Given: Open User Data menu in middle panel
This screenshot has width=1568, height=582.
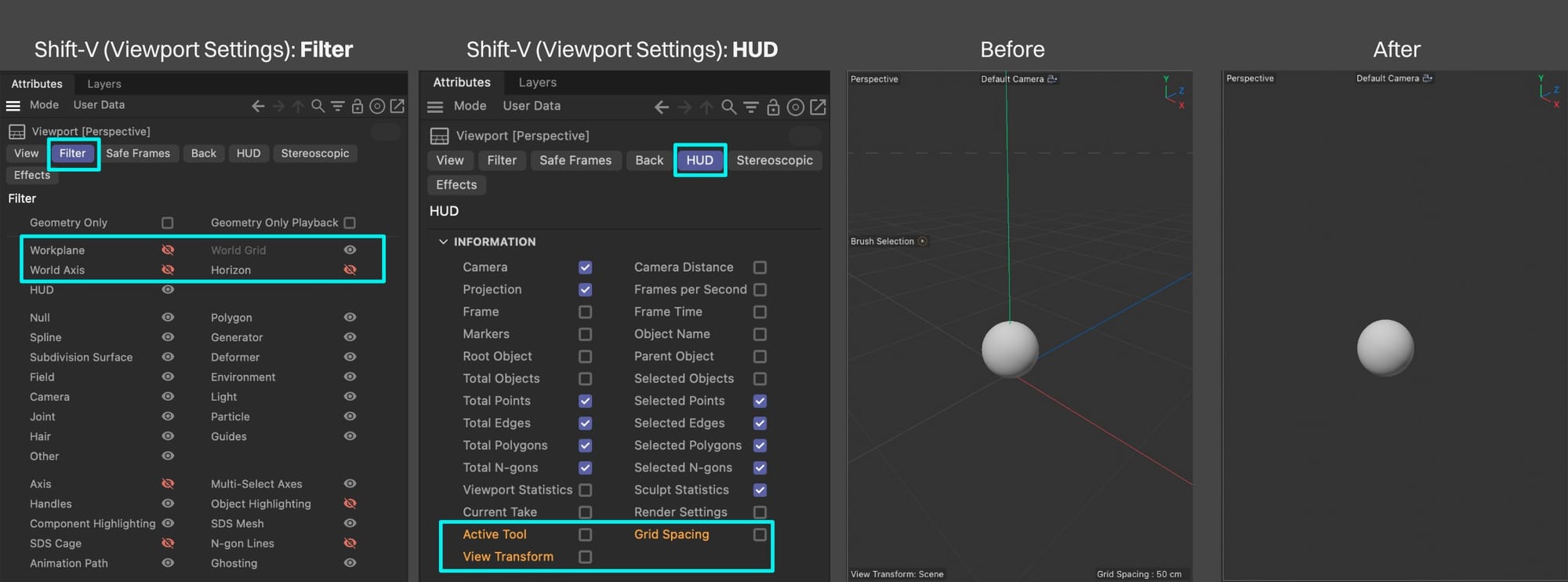Looking at the screenshot, I should point(532,106).
